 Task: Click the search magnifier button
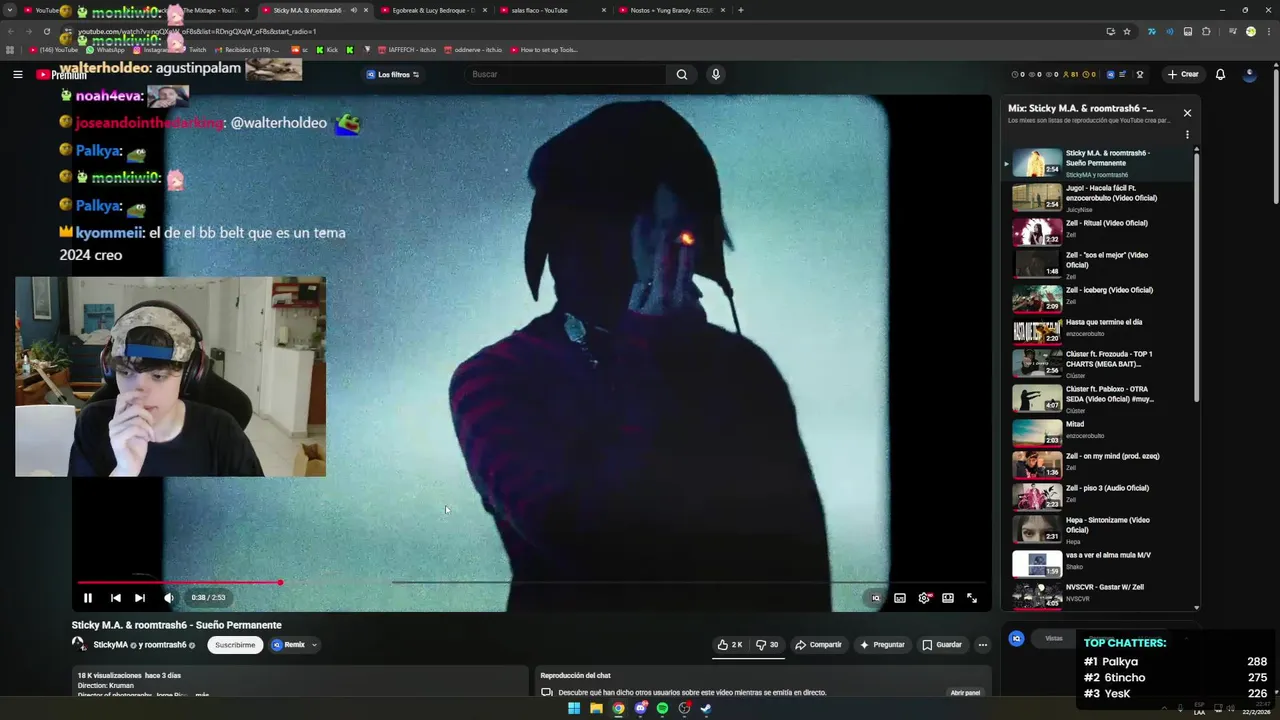coord(681,74)
